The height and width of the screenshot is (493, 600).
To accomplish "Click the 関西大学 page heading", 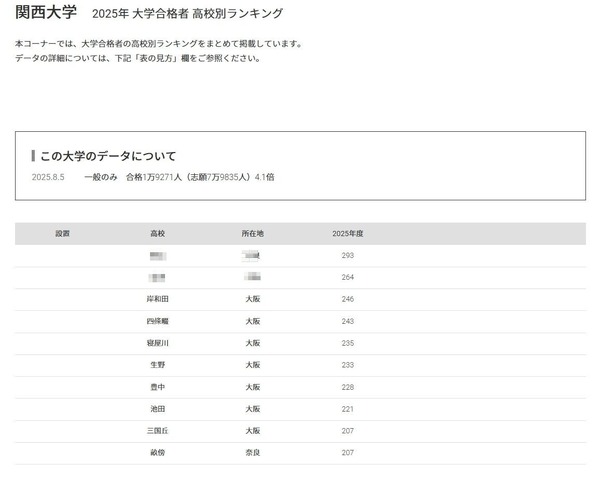I will 46,12.
